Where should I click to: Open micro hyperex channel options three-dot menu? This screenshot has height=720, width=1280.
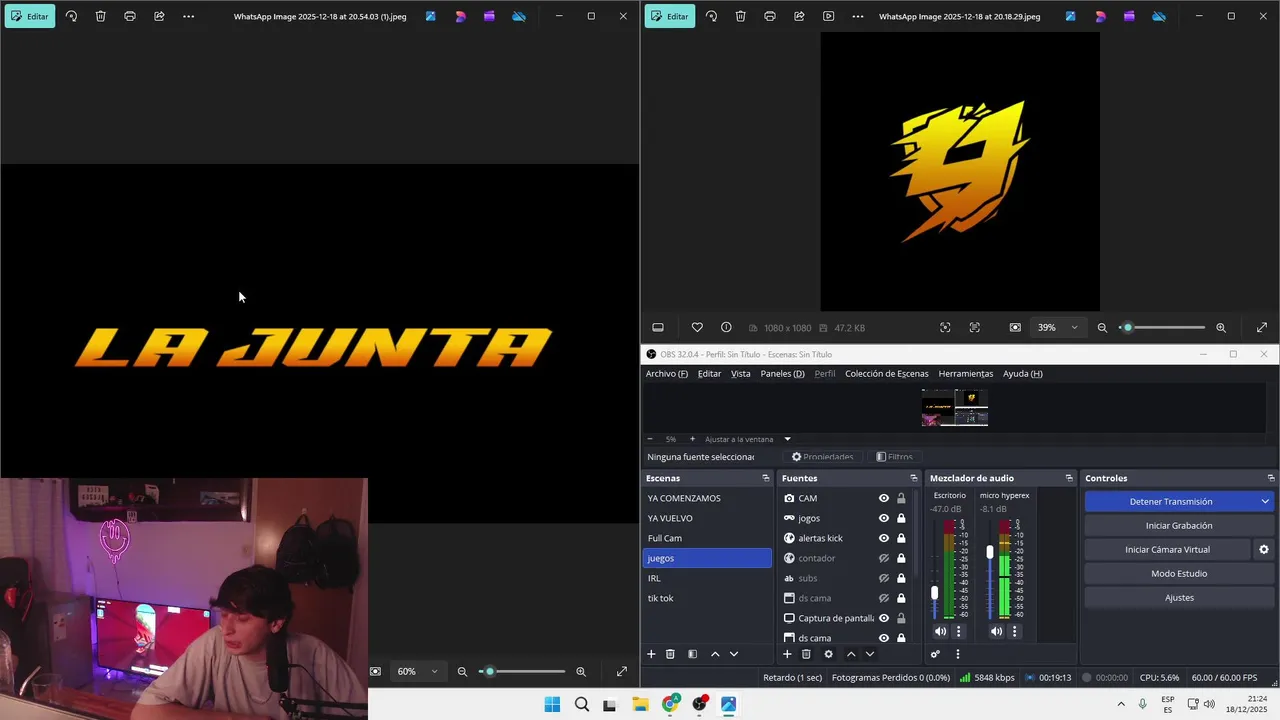[1014, 631]
